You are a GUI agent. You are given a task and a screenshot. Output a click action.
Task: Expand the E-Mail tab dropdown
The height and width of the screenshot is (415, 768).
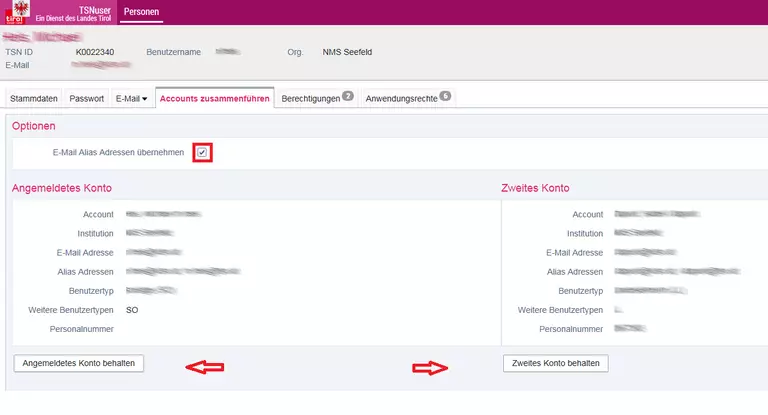[x=131, y=99]
